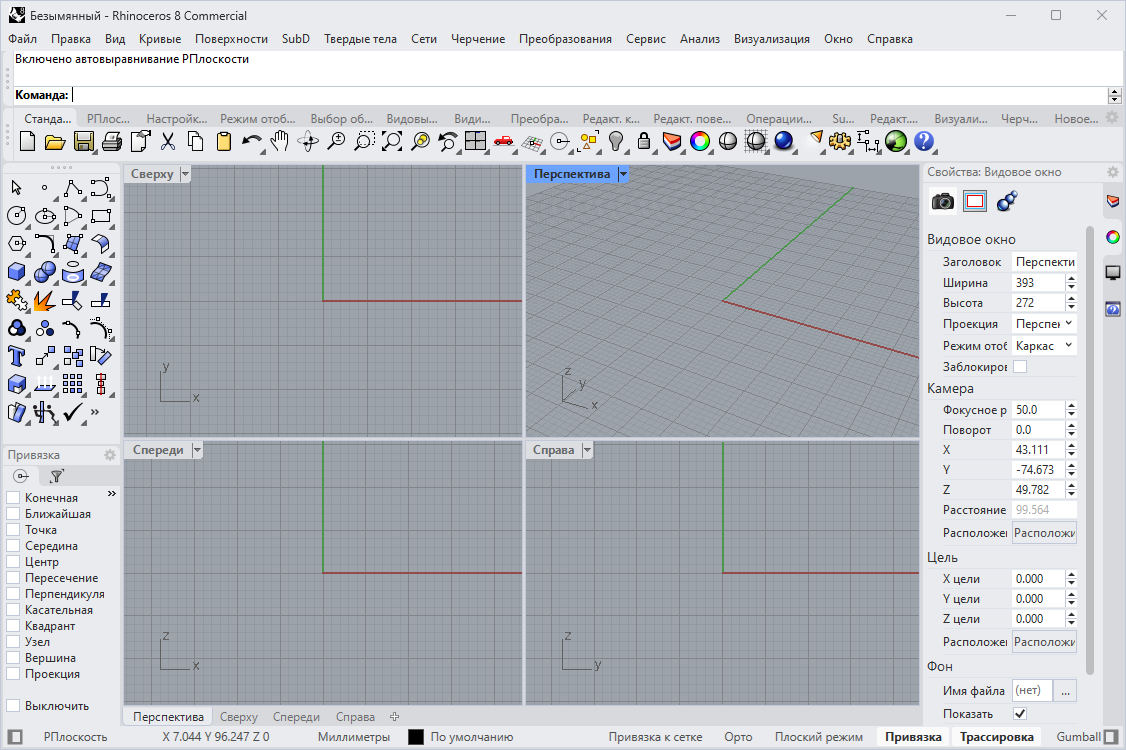Select the arrow pointer tool in sidebar
The height and width of the screenshot is (750, 1126).
(x=17, y=188)
